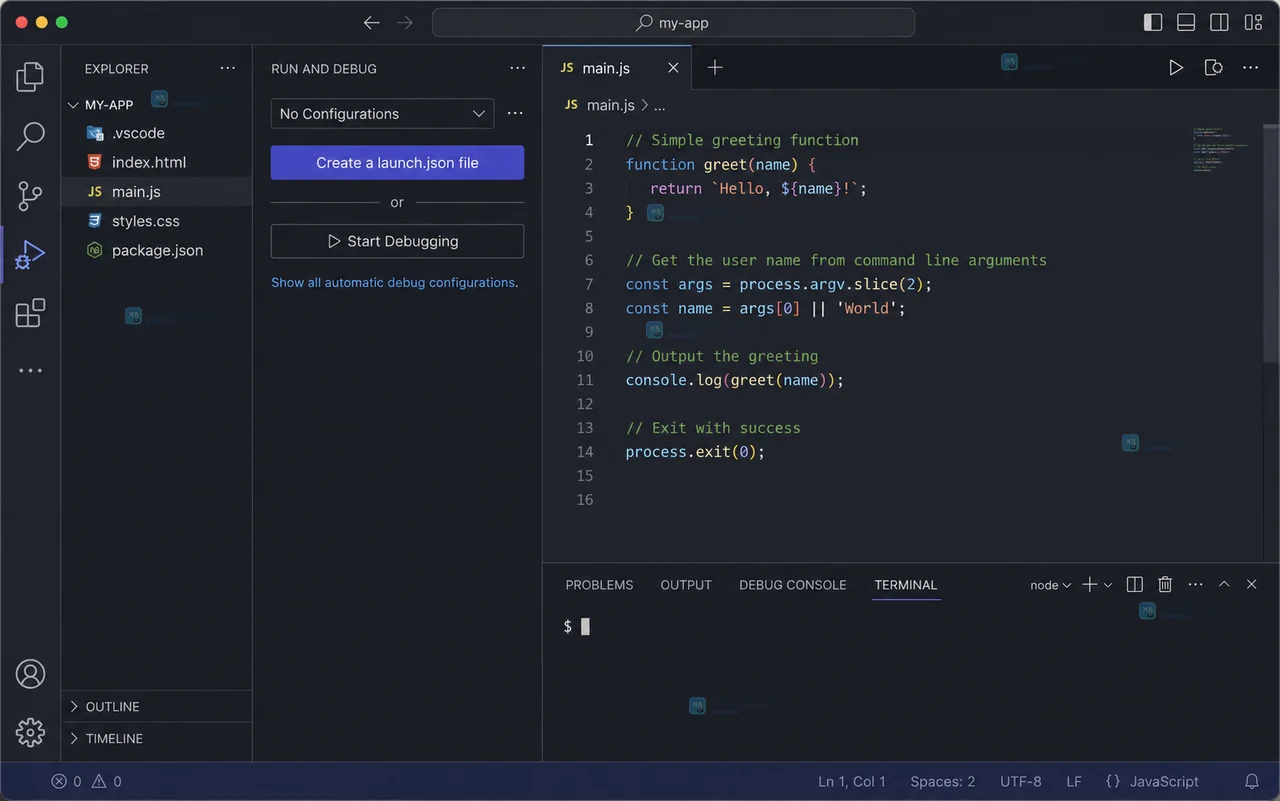1280x801 pixels.
Task: Click the my-app command center search box
Action: [673, 22]
